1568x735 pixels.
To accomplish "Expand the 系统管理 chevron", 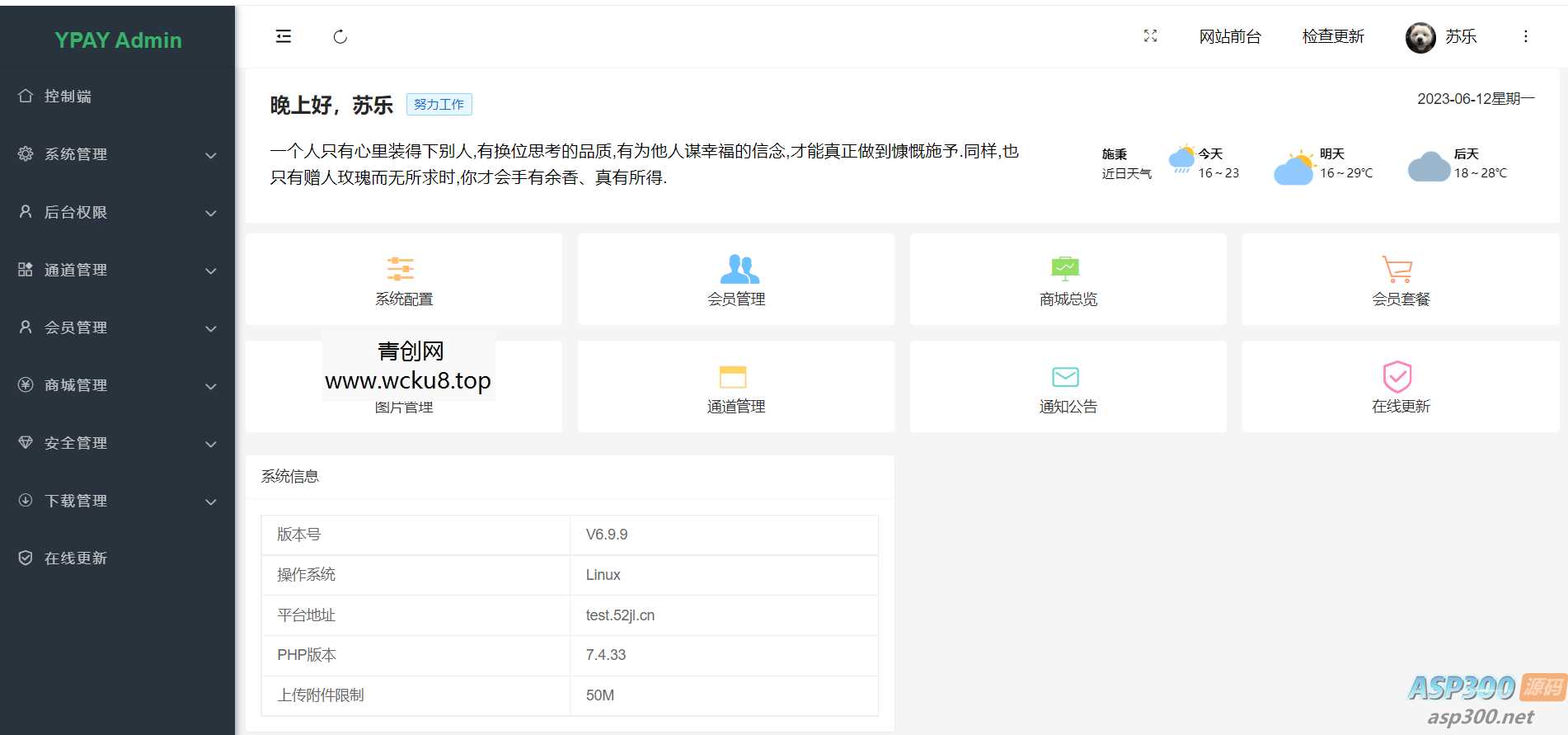I will 211,155.
